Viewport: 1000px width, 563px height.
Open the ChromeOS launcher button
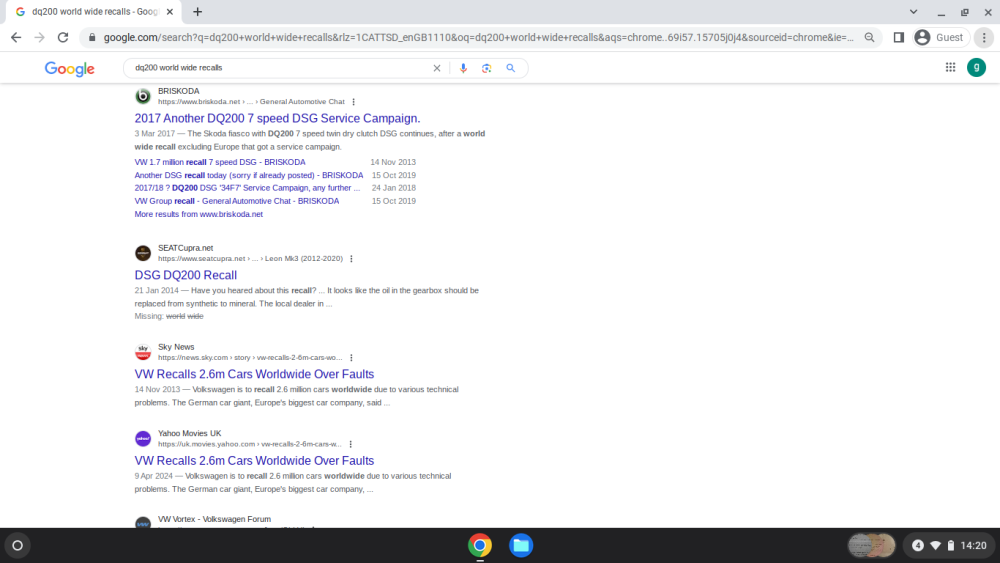tap(18, 545)
